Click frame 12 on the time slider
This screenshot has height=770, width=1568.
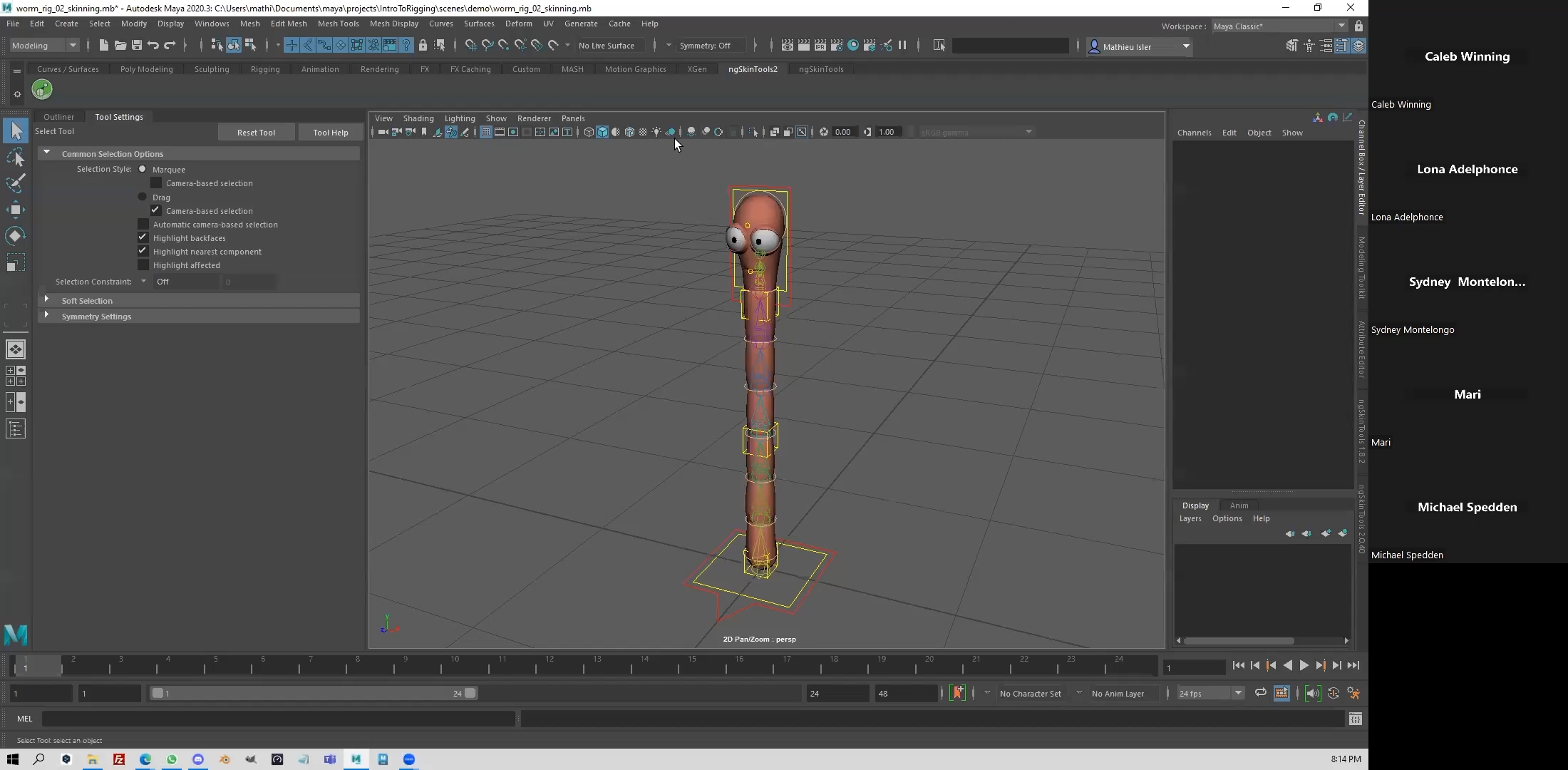point(548,666)
